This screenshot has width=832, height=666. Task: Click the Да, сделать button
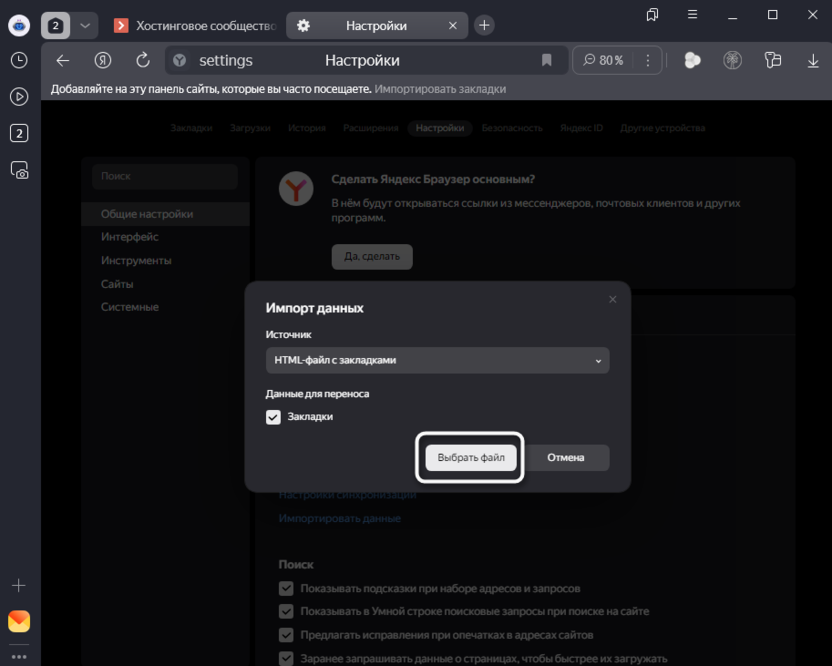[372, 256]
